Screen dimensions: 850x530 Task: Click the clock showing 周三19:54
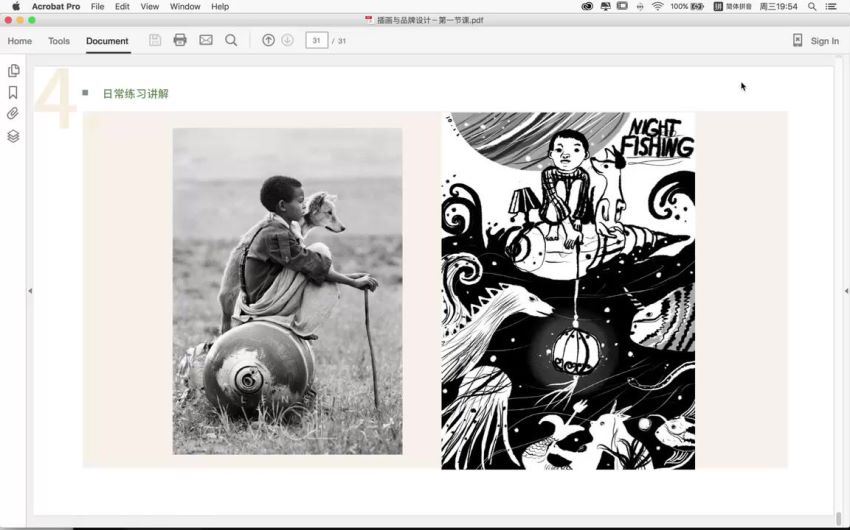(x=778, y=7)
